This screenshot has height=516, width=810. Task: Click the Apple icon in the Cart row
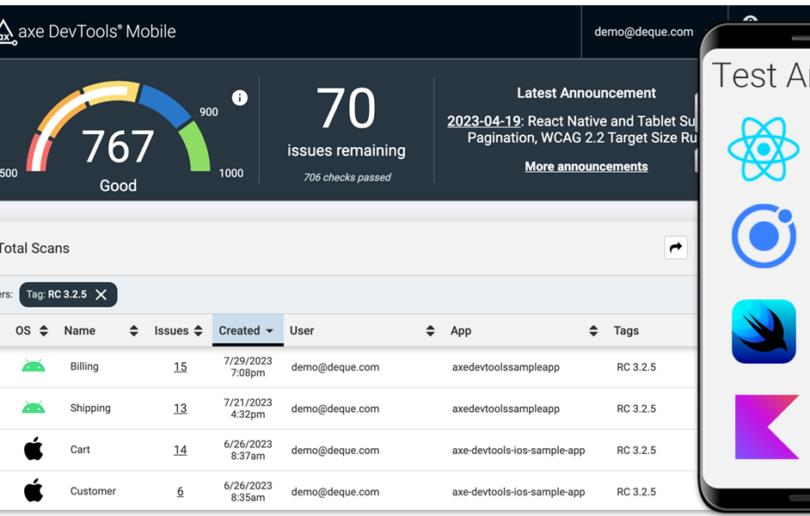point(33,450)
